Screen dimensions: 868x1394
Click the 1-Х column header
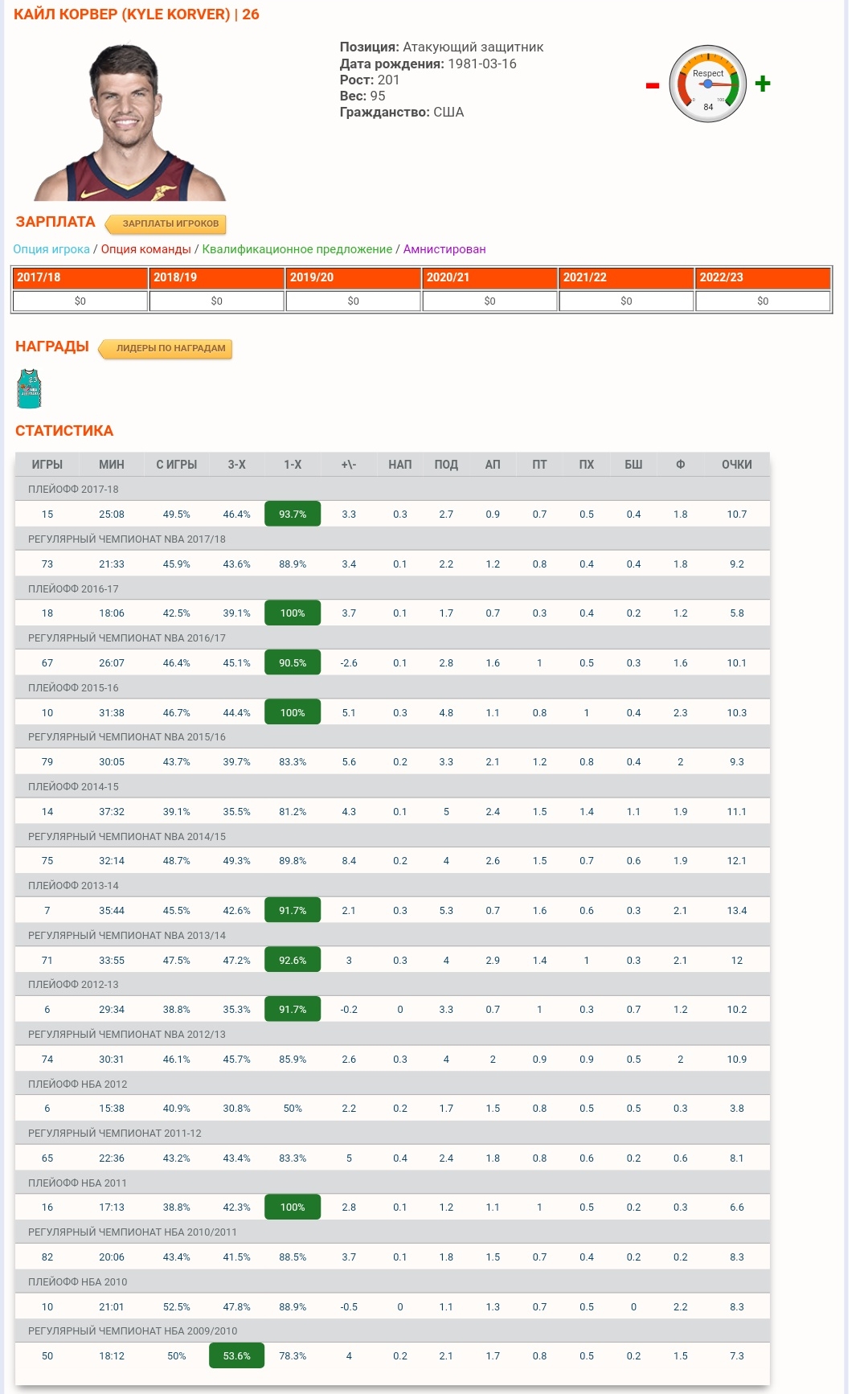tap(293, 465)
